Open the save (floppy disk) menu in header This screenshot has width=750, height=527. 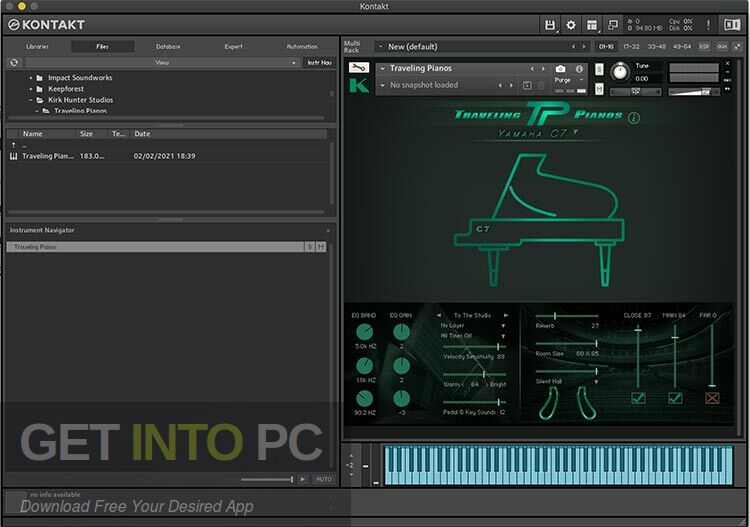tap(551, 25)
